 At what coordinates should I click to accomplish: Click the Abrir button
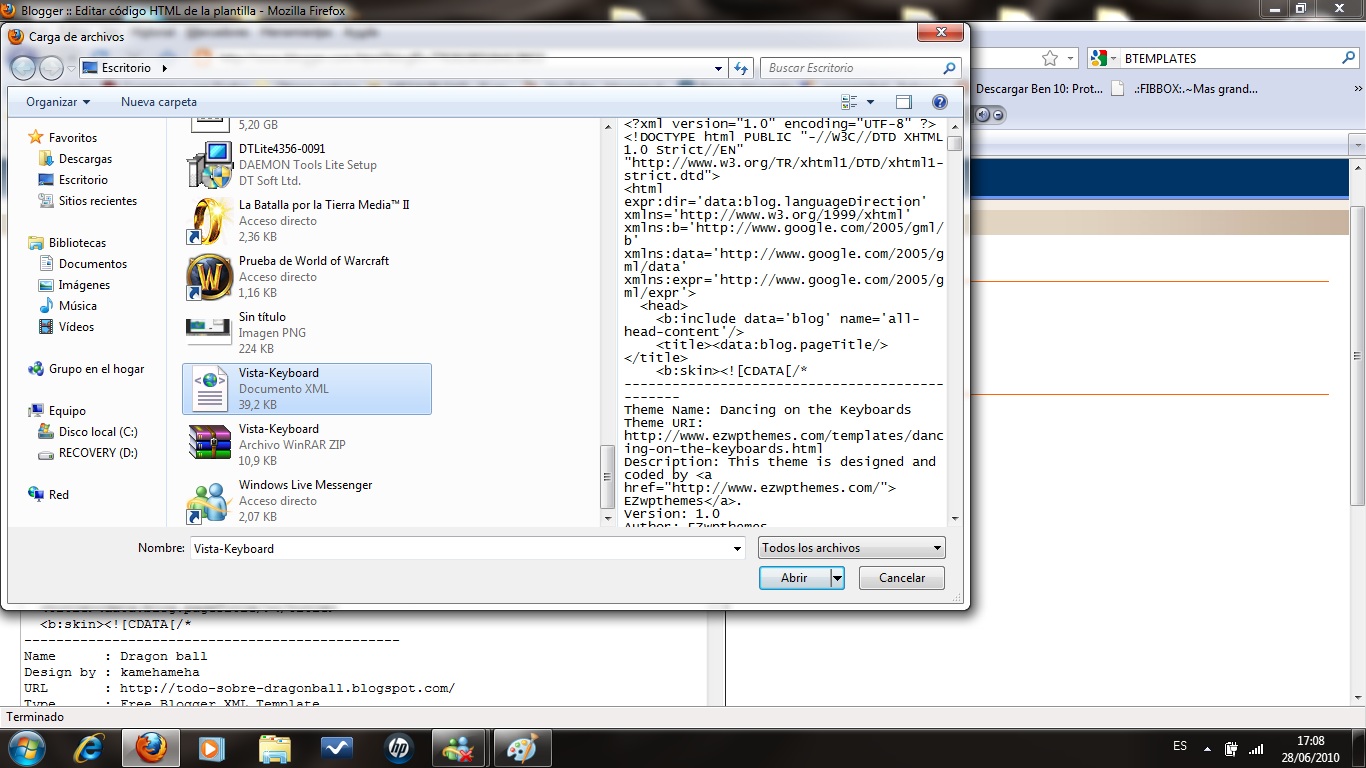(794, 578)
